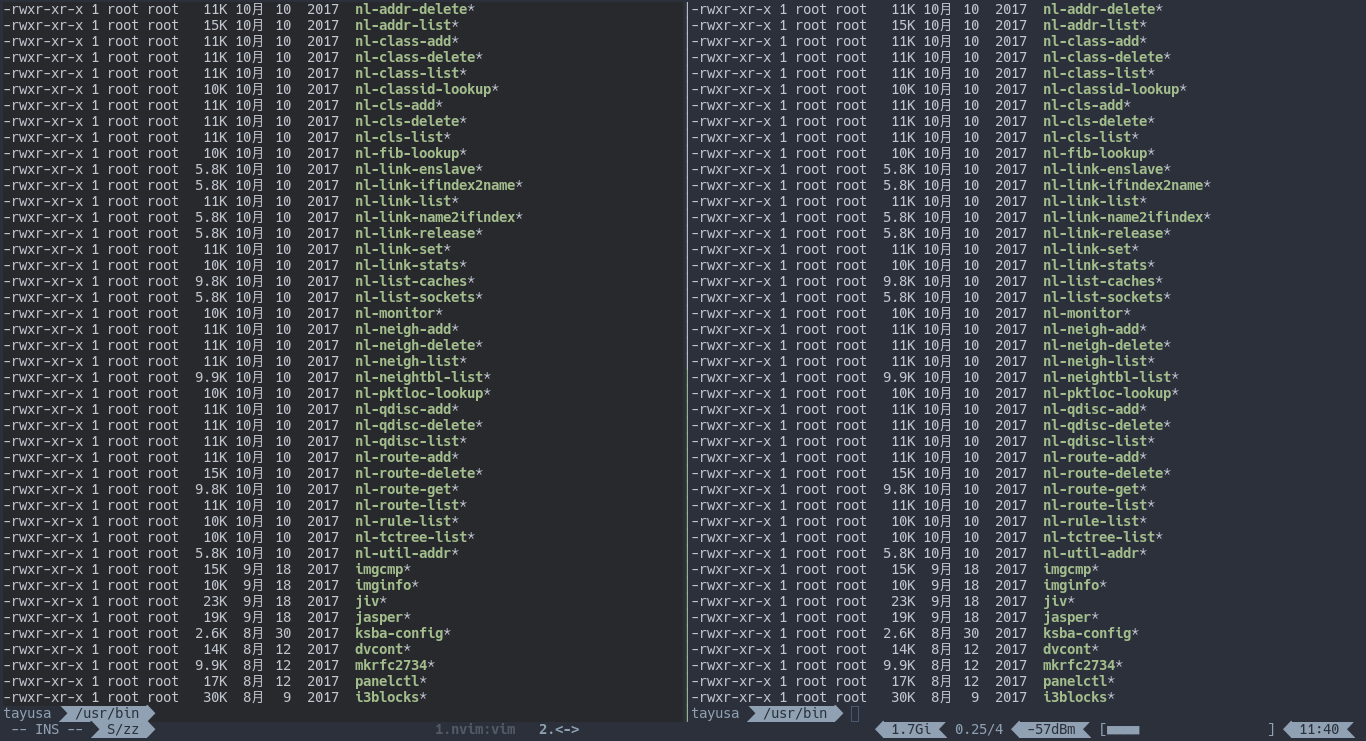
Task: Click nl-qdisc-list* in the right pane
Action: (1099, 441)
